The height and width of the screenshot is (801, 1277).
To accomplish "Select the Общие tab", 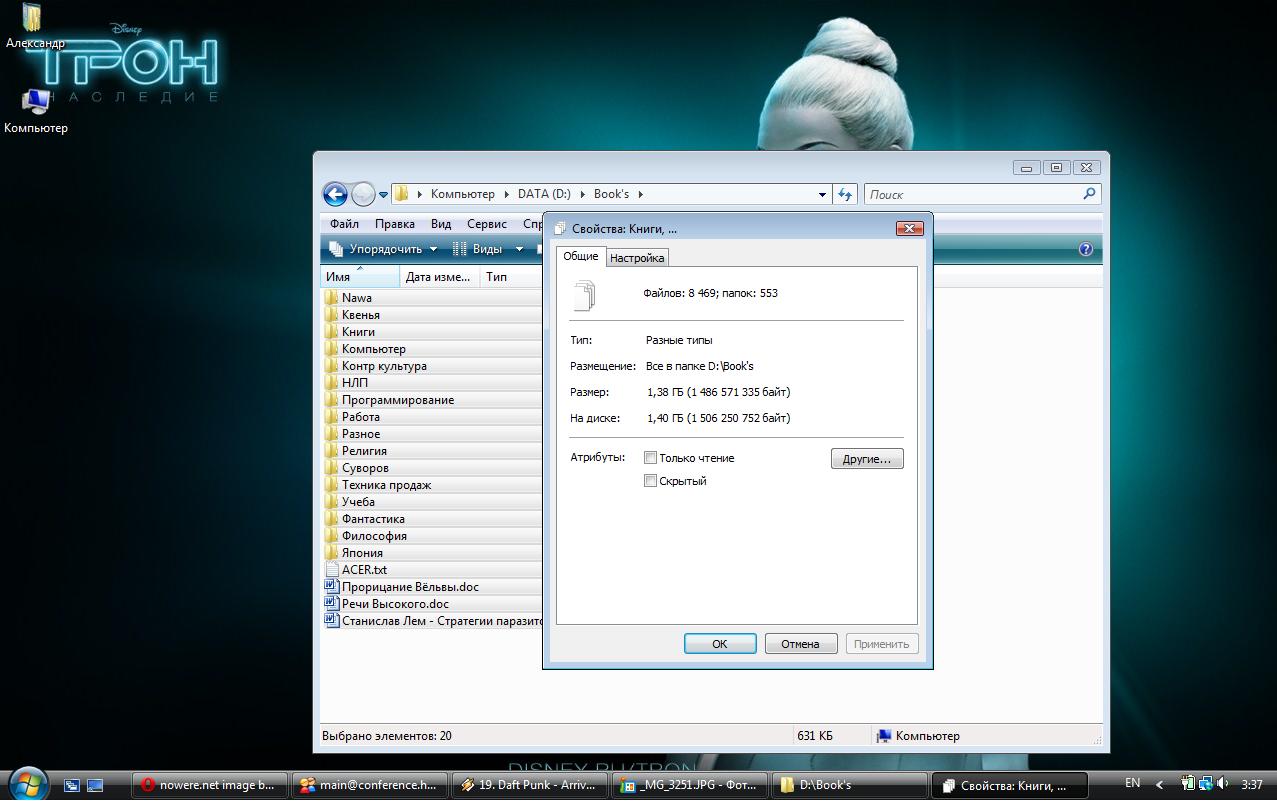I will click(581, 256).
